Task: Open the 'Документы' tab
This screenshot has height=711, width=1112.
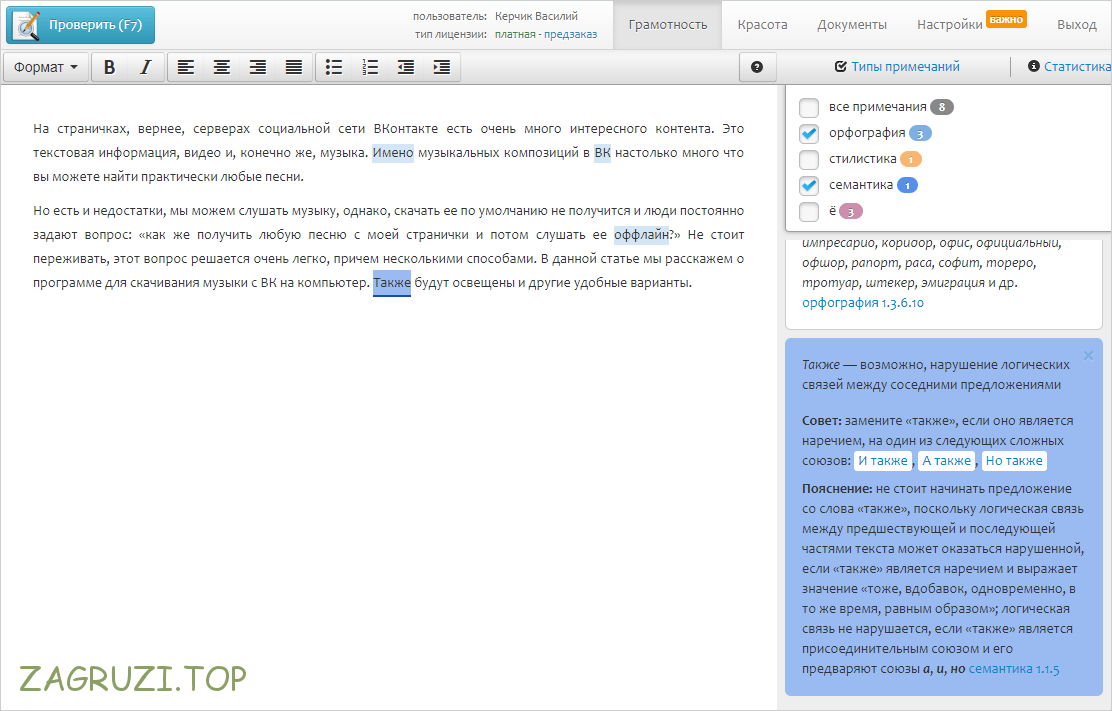Action: 851,25
